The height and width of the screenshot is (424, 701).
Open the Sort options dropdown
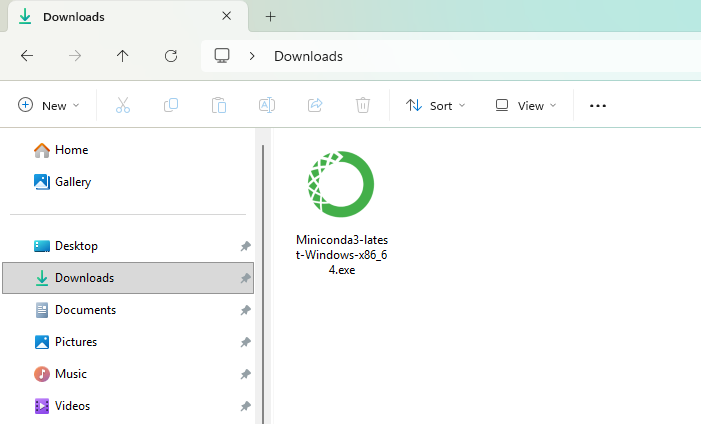[435, 106]
